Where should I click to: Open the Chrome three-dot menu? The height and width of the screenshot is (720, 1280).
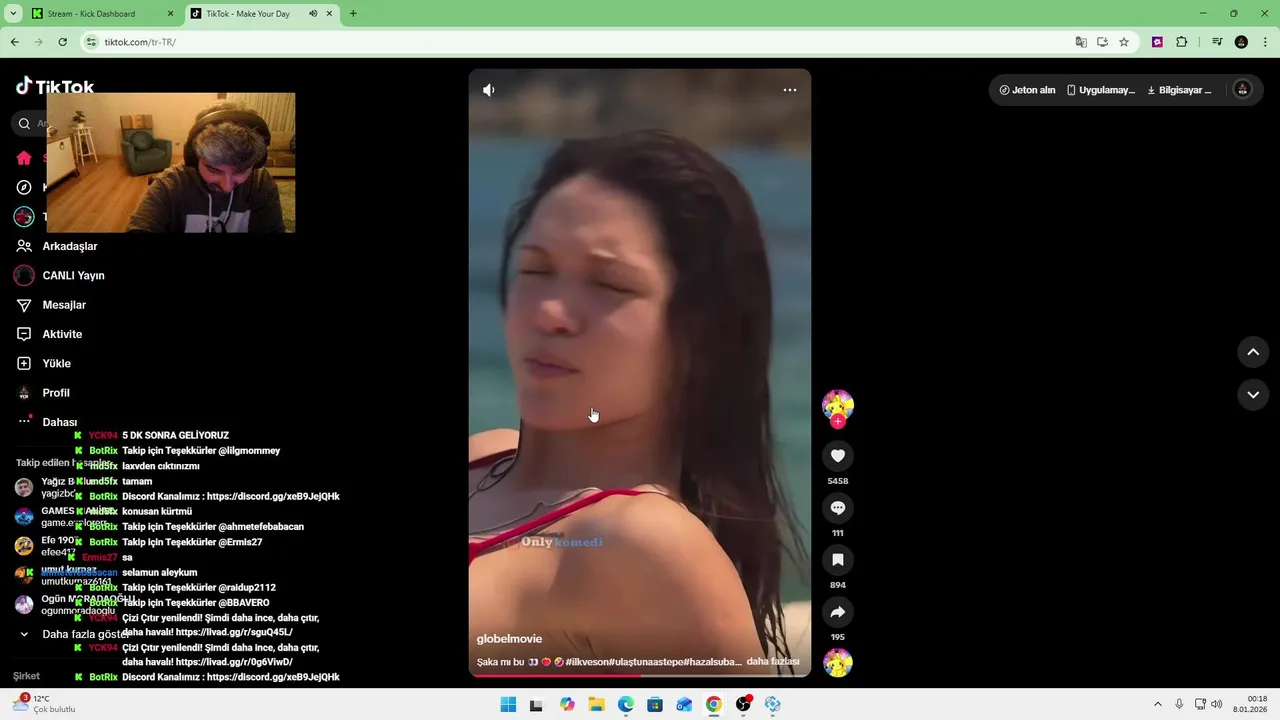tap(1264, 42)
